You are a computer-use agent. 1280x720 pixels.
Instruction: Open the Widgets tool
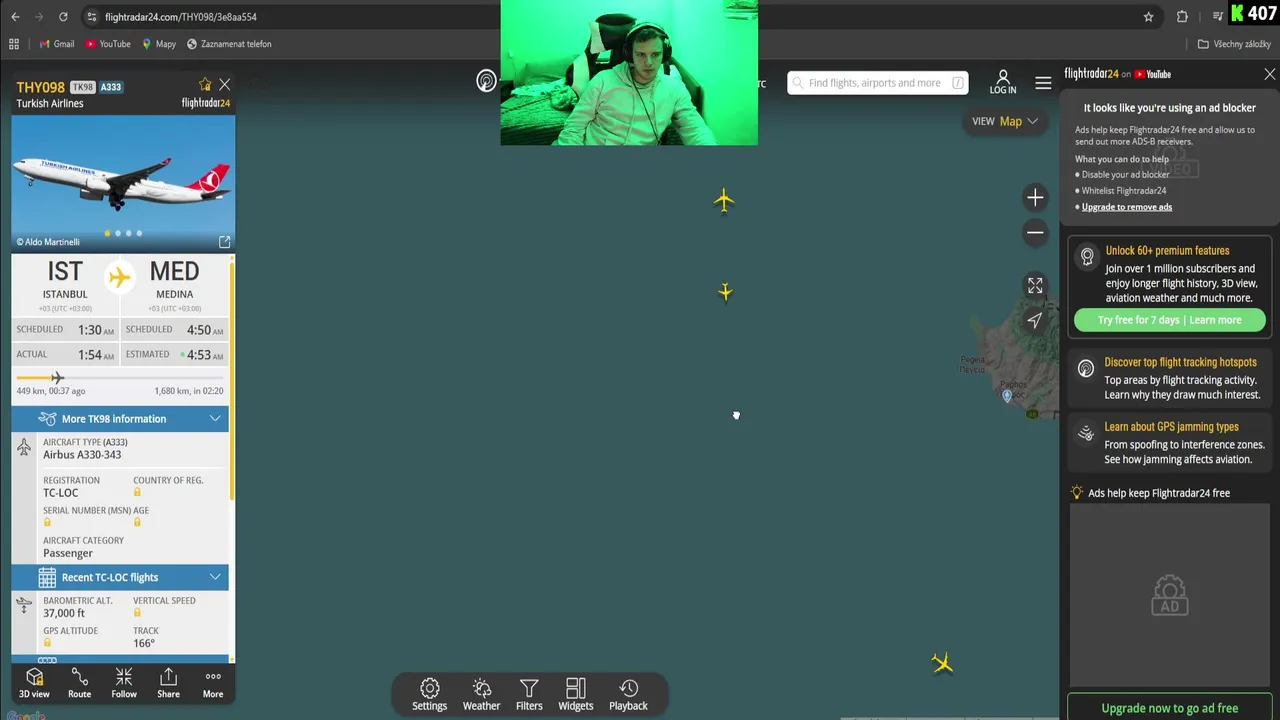pos(576,695)
